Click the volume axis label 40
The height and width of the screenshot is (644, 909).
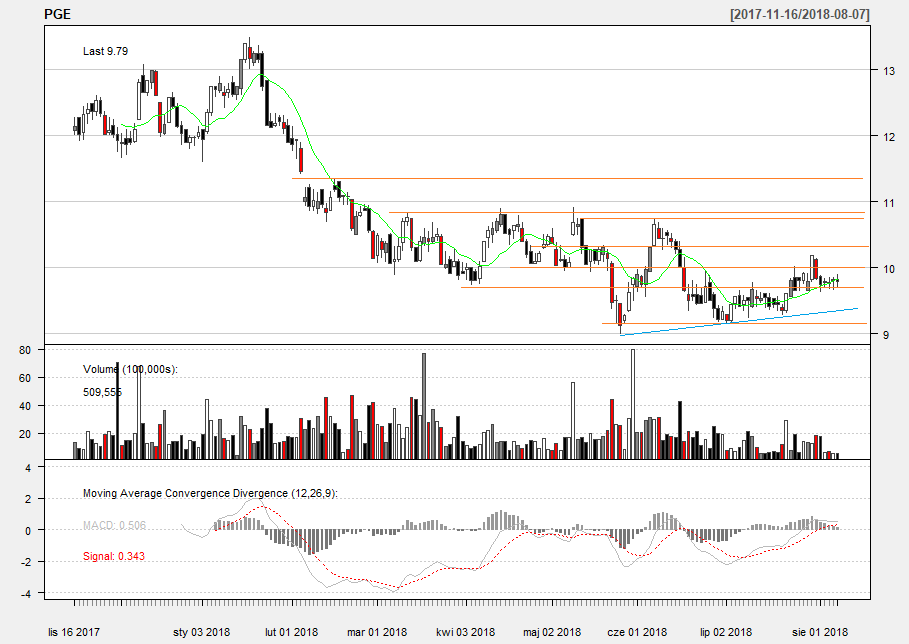tap(25, 406)
